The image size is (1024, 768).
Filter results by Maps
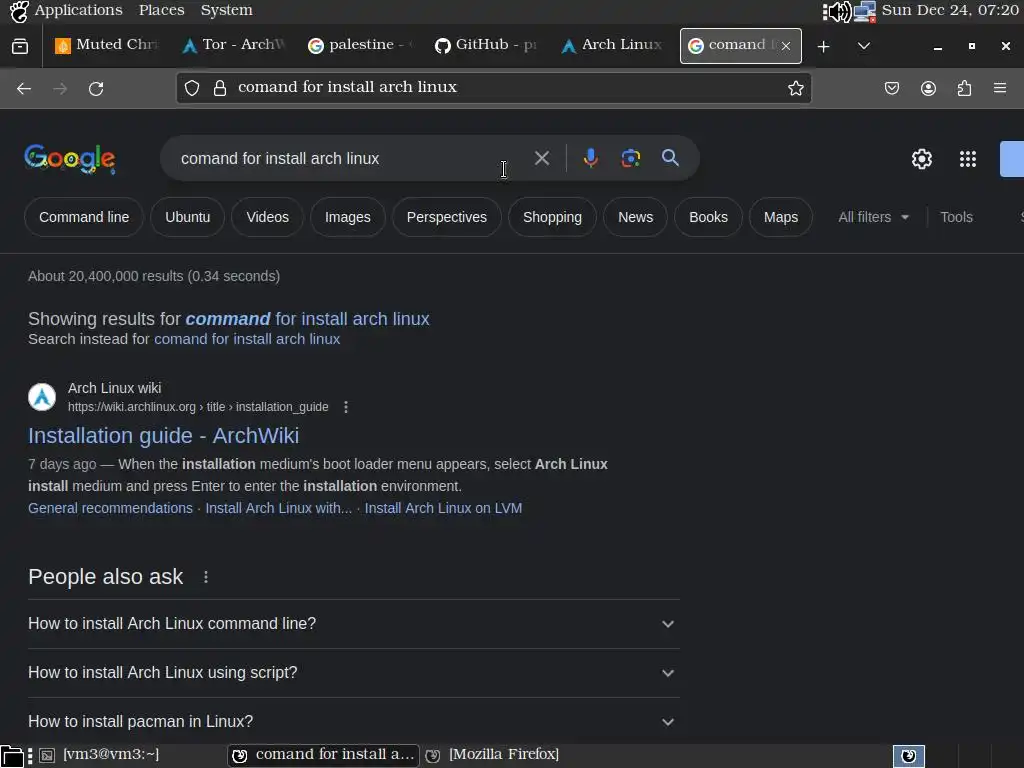[x=780, y=217]
